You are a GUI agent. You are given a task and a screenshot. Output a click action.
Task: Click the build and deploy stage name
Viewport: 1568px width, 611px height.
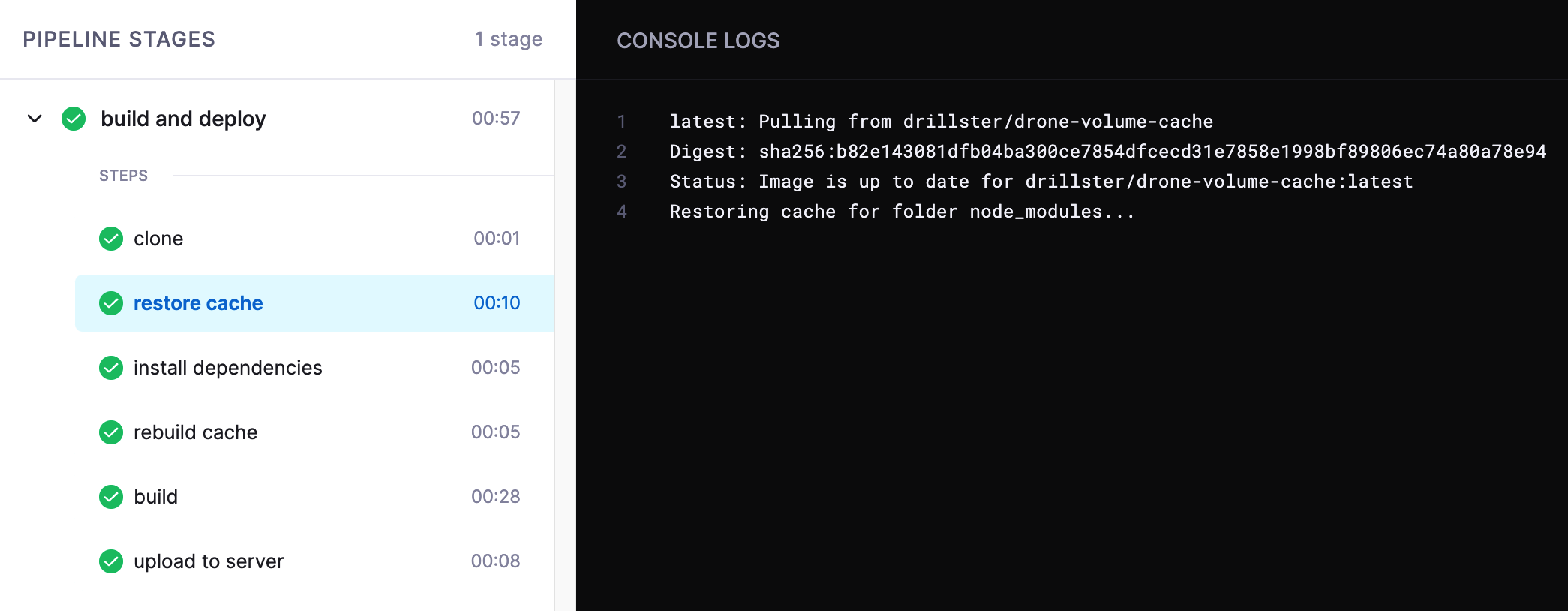183,119
